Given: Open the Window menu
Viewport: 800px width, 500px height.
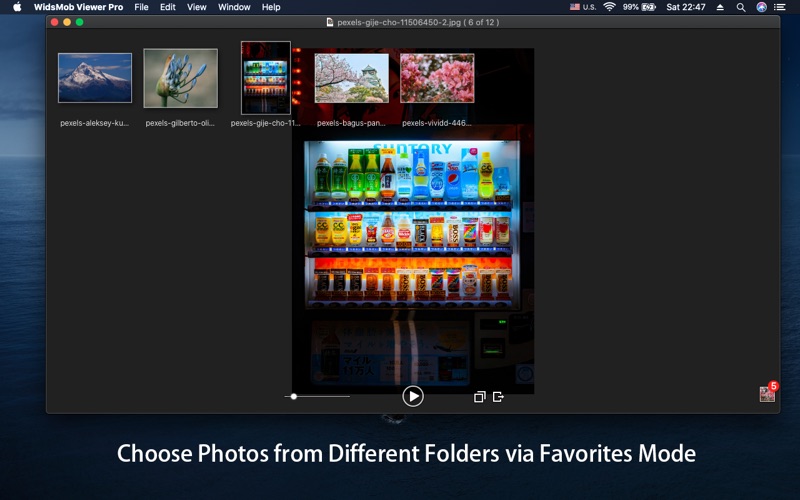Looking at the screenshot, I should point(234,7).
